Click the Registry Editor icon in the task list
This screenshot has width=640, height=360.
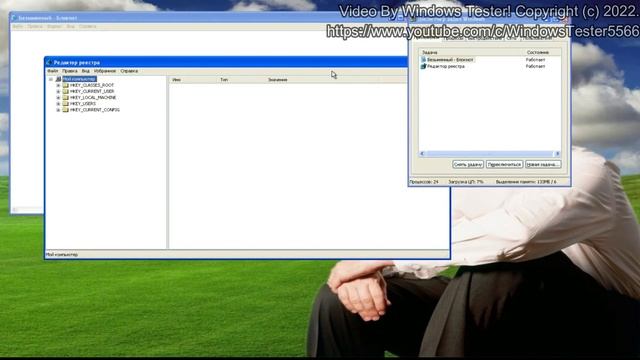click(423, 66)
